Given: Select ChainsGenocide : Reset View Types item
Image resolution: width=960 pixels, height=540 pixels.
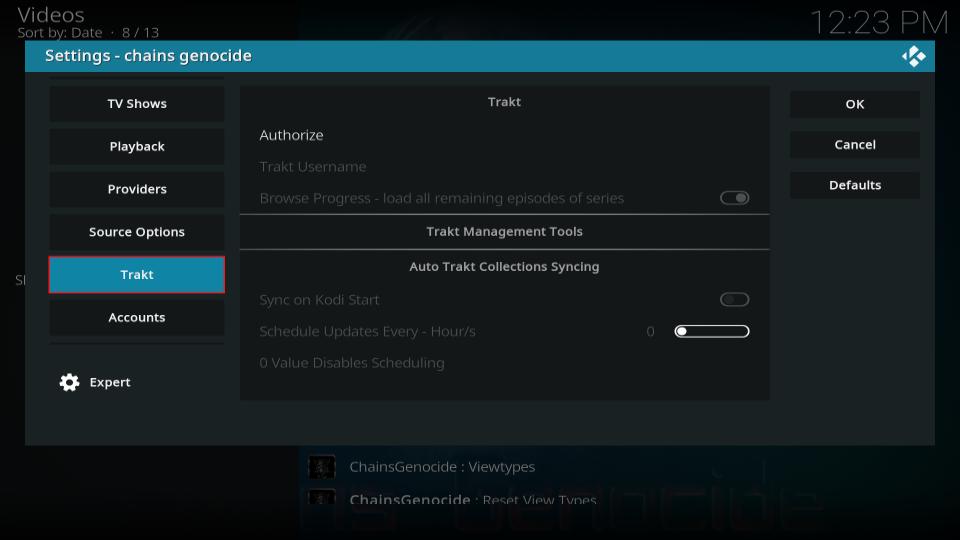Looking at the screenshot, I should click(x=473, y=500).
